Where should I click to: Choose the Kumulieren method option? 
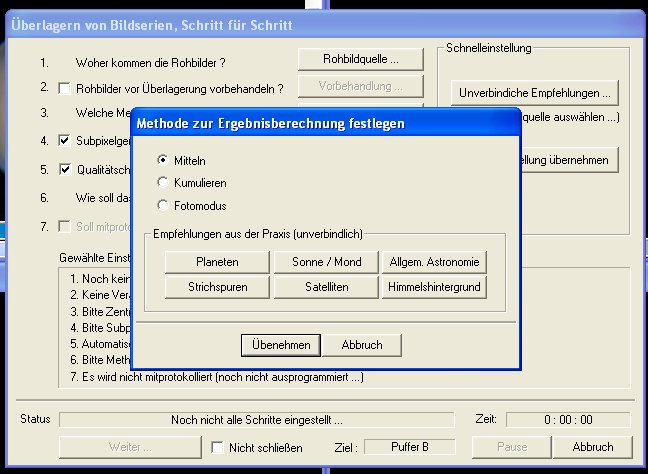(163, 183)
